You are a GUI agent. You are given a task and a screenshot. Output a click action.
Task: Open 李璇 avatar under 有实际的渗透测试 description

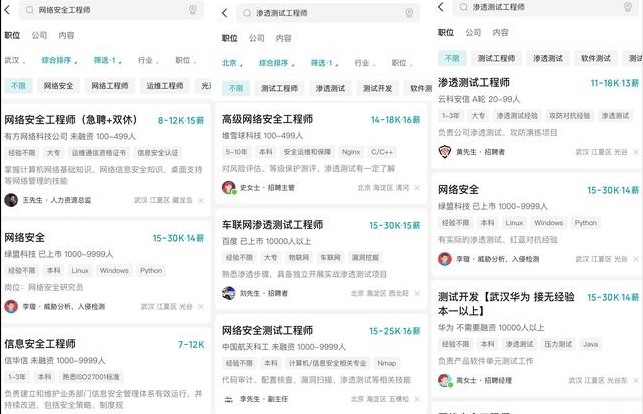click(445, 259)
